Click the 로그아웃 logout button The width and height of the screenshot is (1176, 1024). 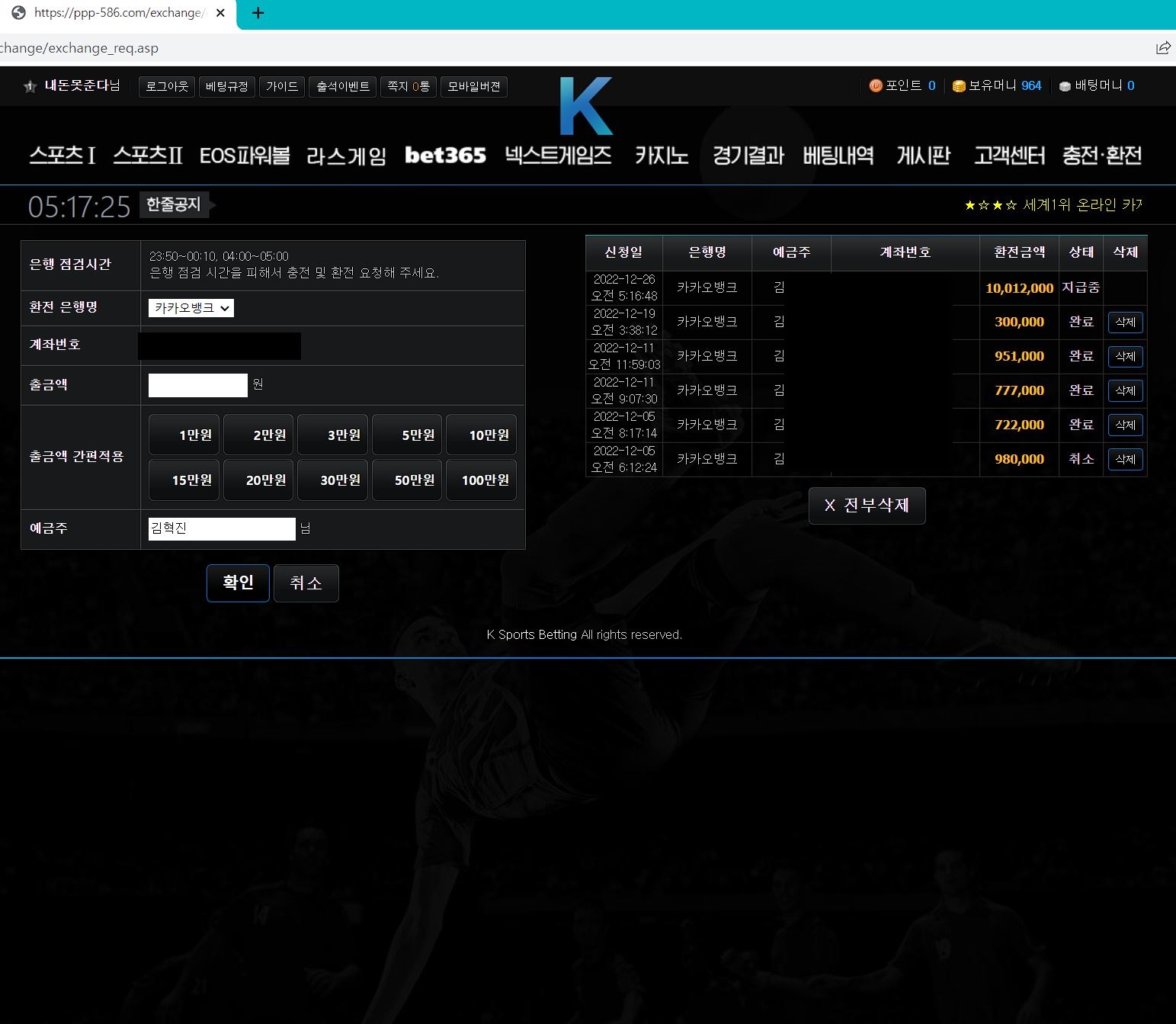167,87
